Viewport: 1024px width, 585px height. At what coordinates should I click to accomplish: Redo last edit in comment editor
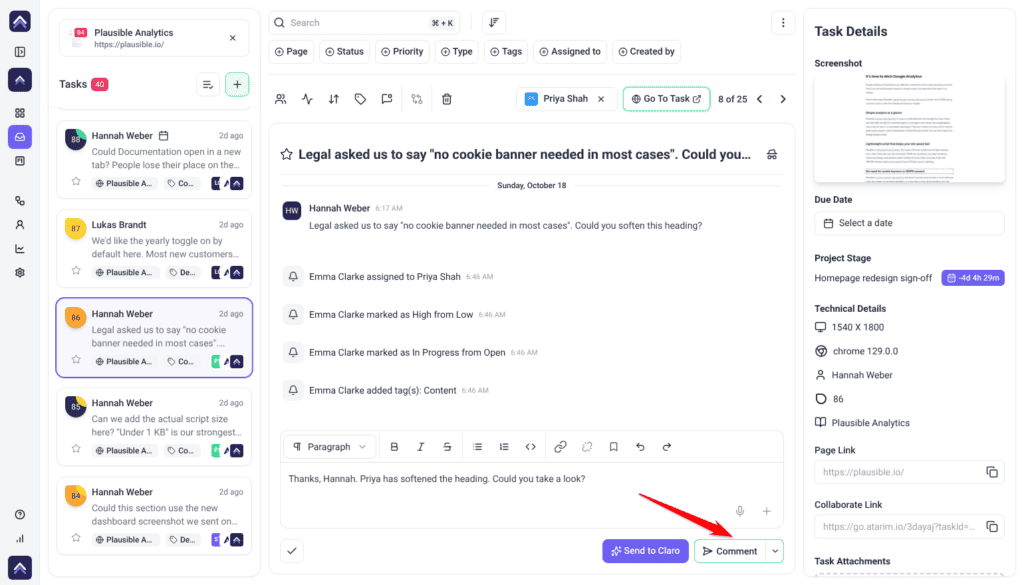667,447
